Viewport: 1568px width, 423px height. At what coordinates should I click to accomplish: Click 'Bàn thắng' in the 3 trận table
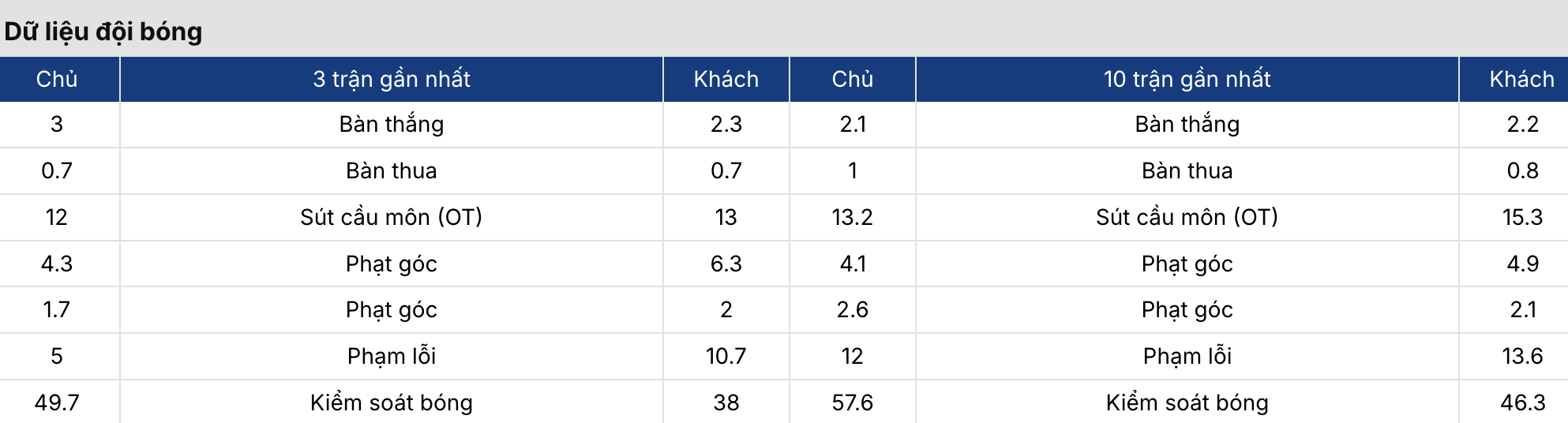pyautogui.click(x=392, y=124)
